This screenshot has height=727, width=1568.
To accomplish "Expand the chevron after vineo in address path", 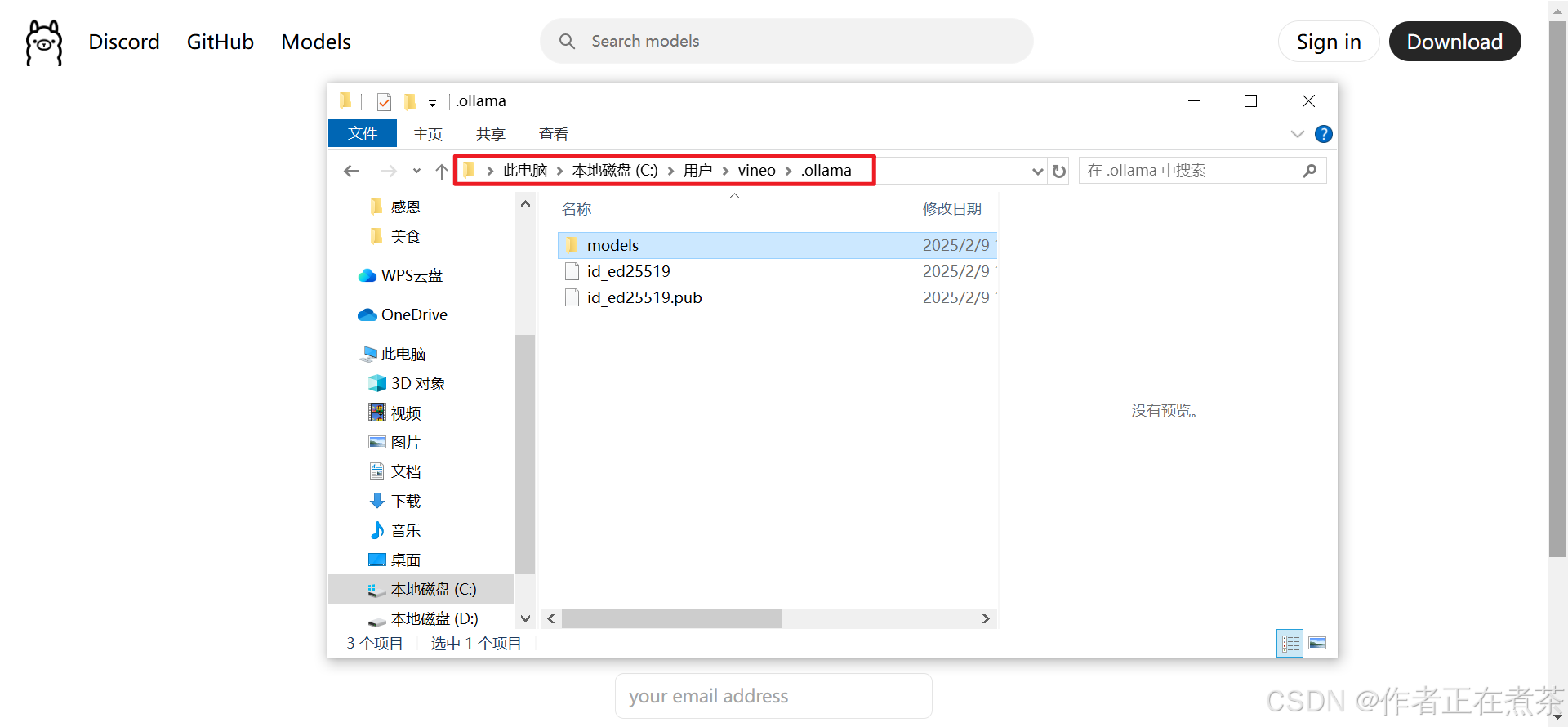I will tap(789, 171).
